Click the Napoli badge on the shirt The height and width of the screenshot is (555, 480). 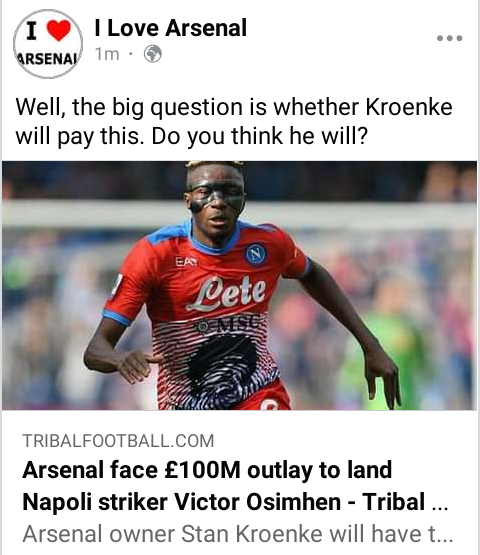coord(255,253)
